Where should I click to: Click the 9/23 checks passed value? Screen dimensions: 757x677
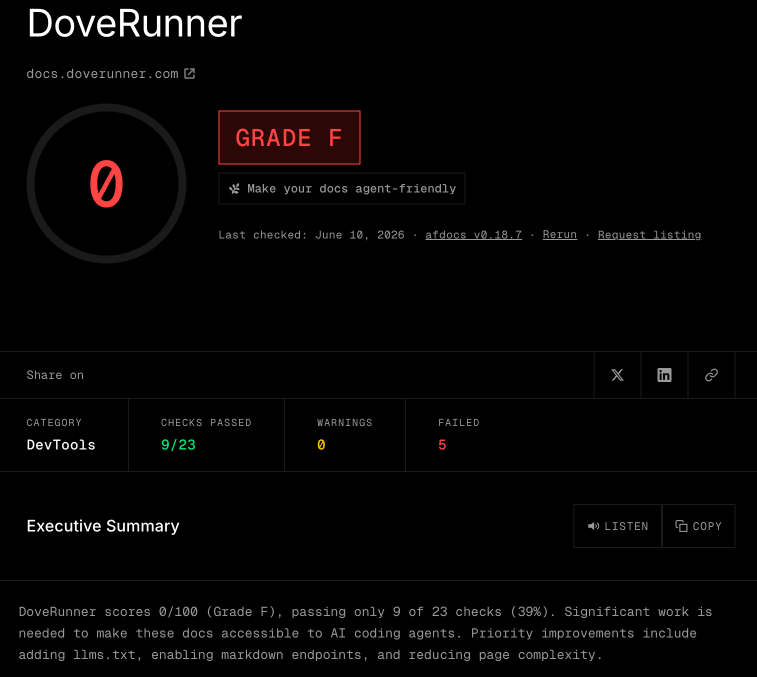tap(178, 445)
